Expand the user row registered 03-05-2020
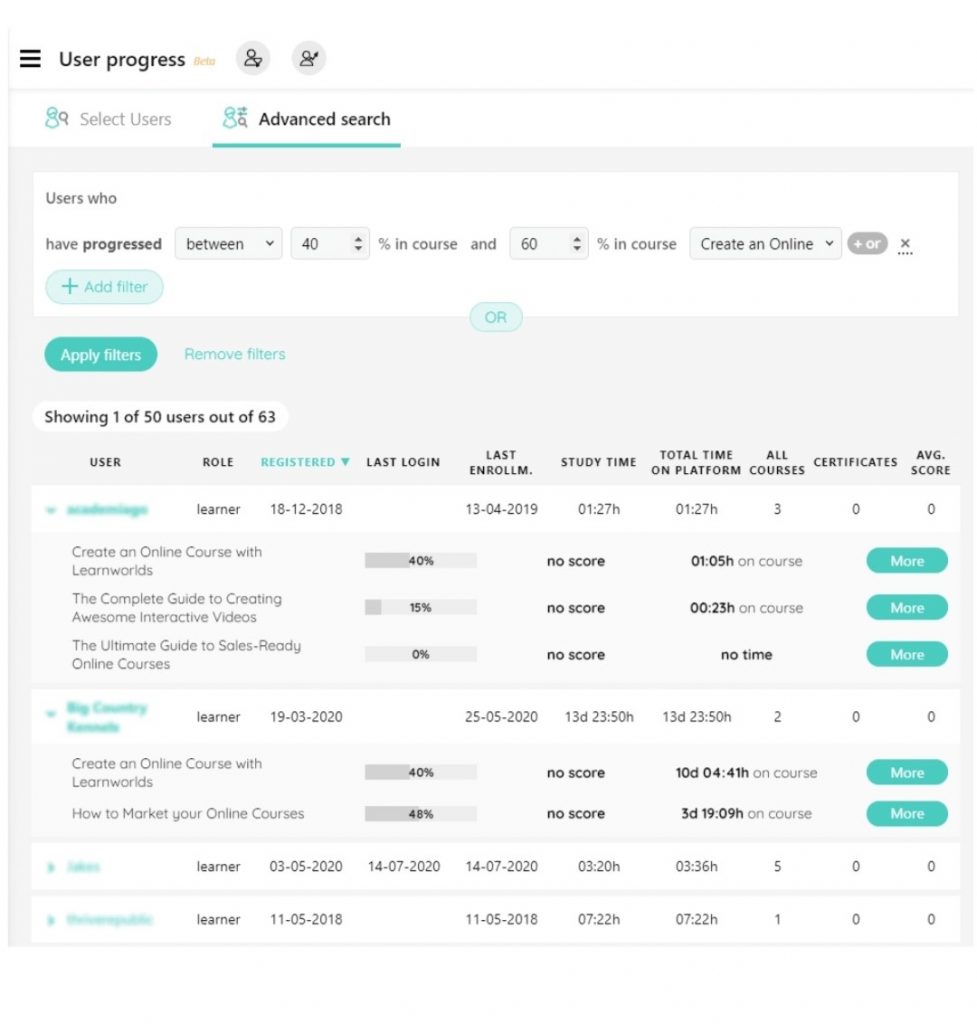 pos(50,867)
